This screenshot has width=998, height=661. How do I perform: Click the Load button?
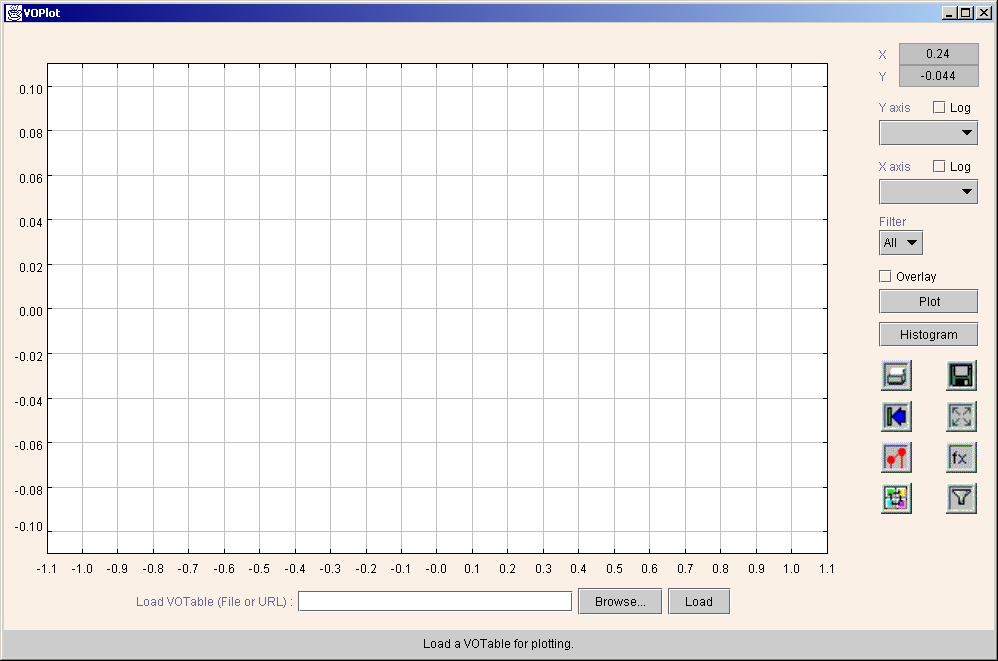(x=698, y=602)
